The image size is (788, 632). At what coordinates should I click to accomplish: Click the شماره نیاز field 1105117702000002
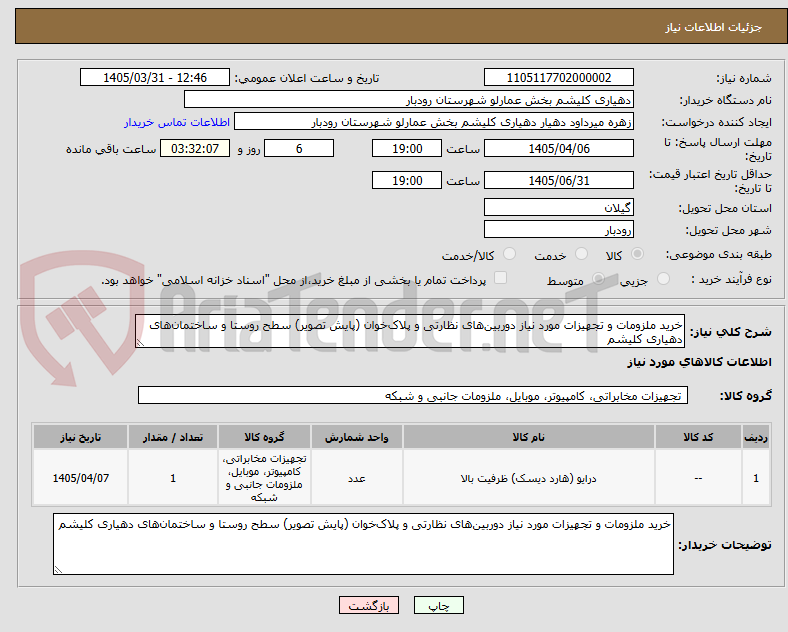[558, 77]
